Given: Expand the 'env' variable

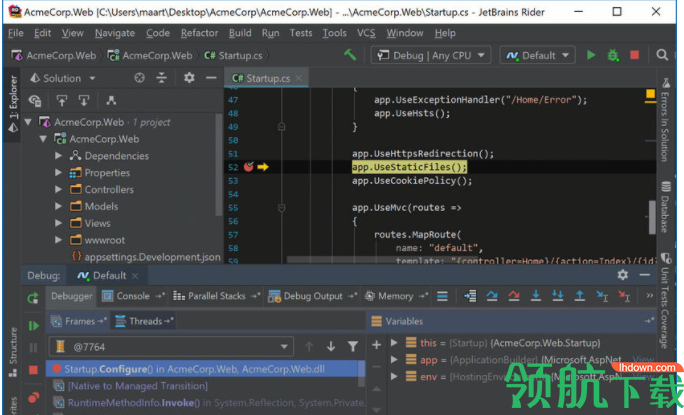Looking at the screenshot, I should 394,376.
